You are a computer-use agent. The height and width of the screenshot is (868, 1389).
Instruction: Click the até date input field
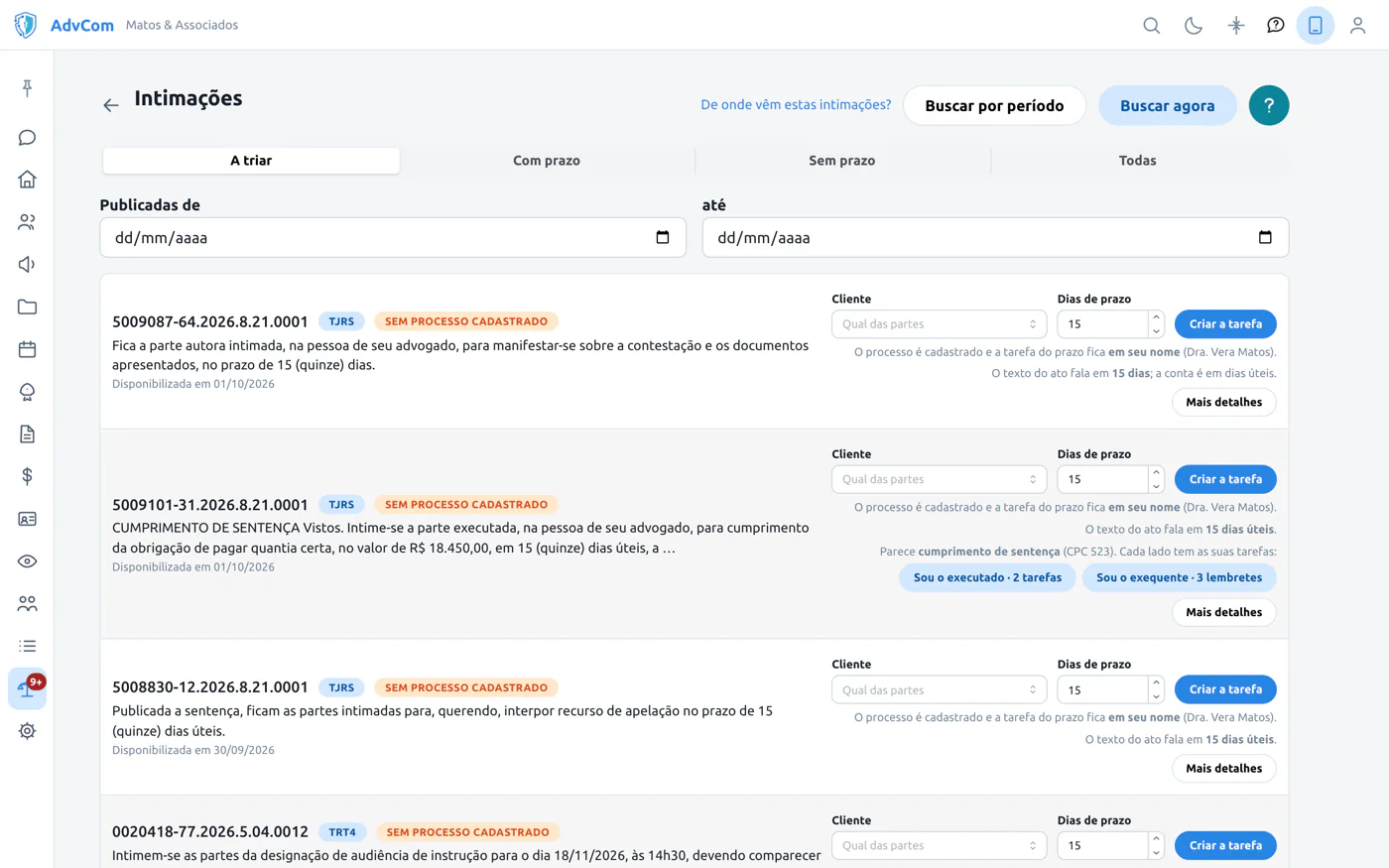[x=995, y=237]
